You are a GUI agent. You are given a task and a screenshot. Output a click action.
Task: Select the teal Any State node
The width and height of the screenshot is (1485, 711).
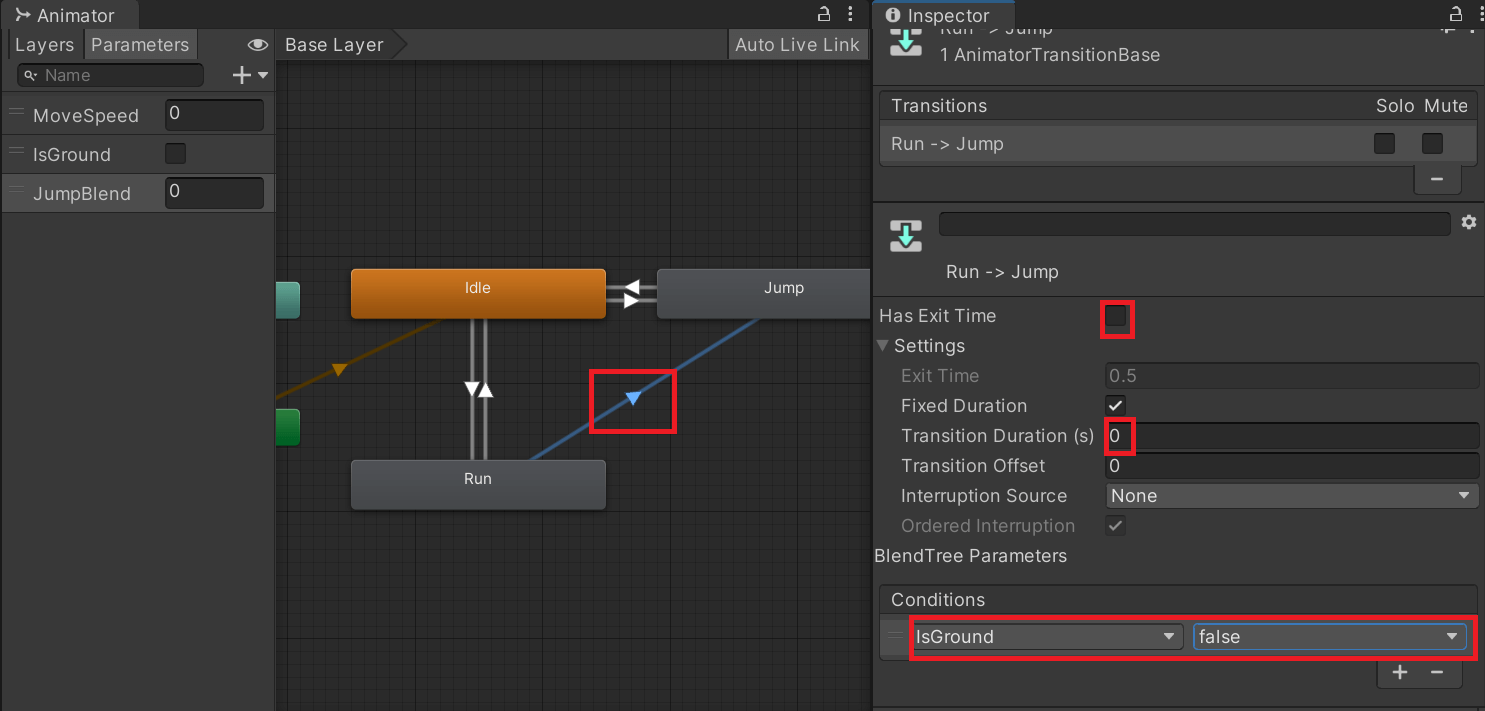pos(288,300)
